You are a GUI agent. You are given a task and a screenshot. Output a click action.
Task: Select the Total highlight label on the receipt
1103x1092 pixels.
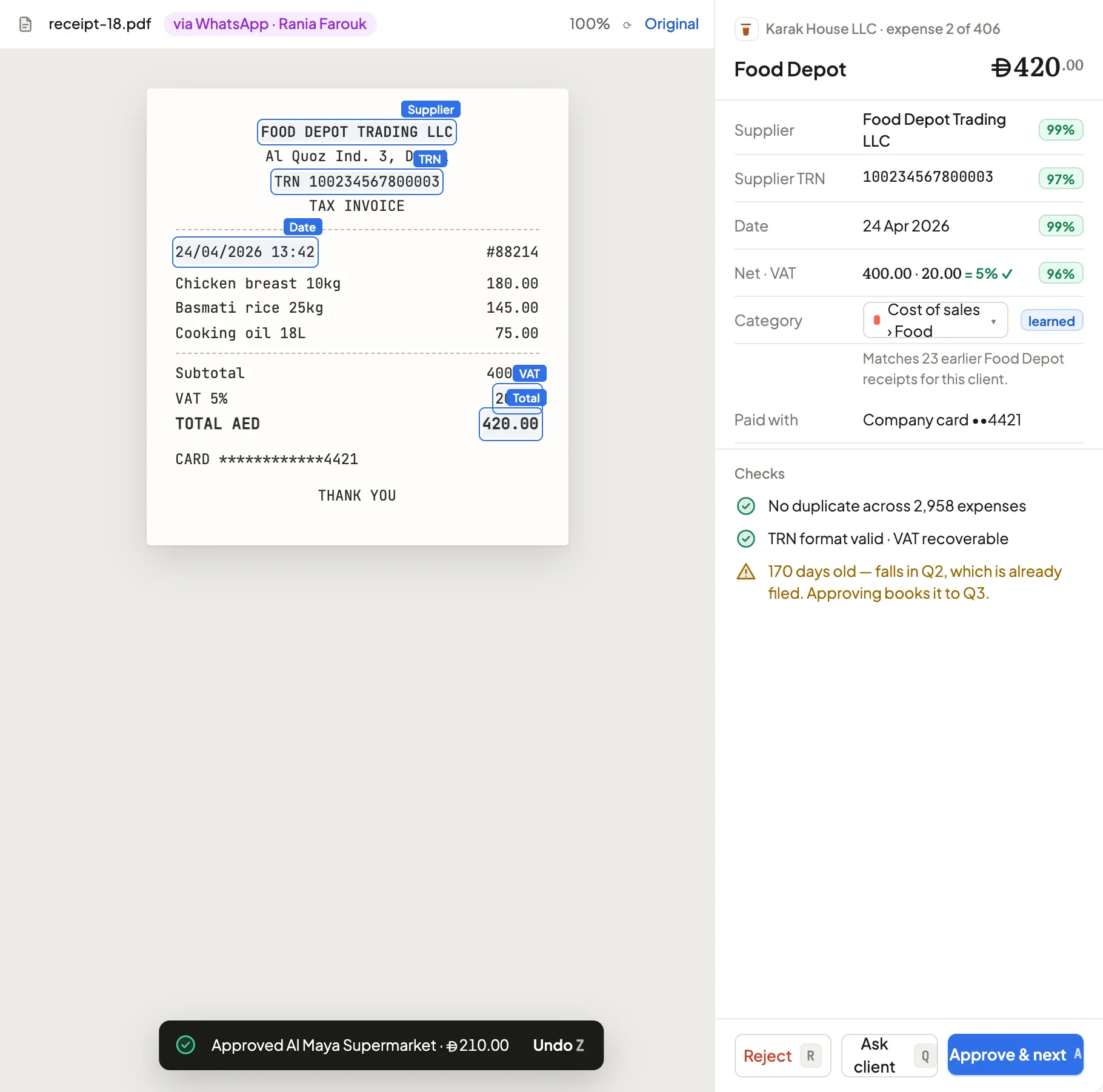[526, 398]
